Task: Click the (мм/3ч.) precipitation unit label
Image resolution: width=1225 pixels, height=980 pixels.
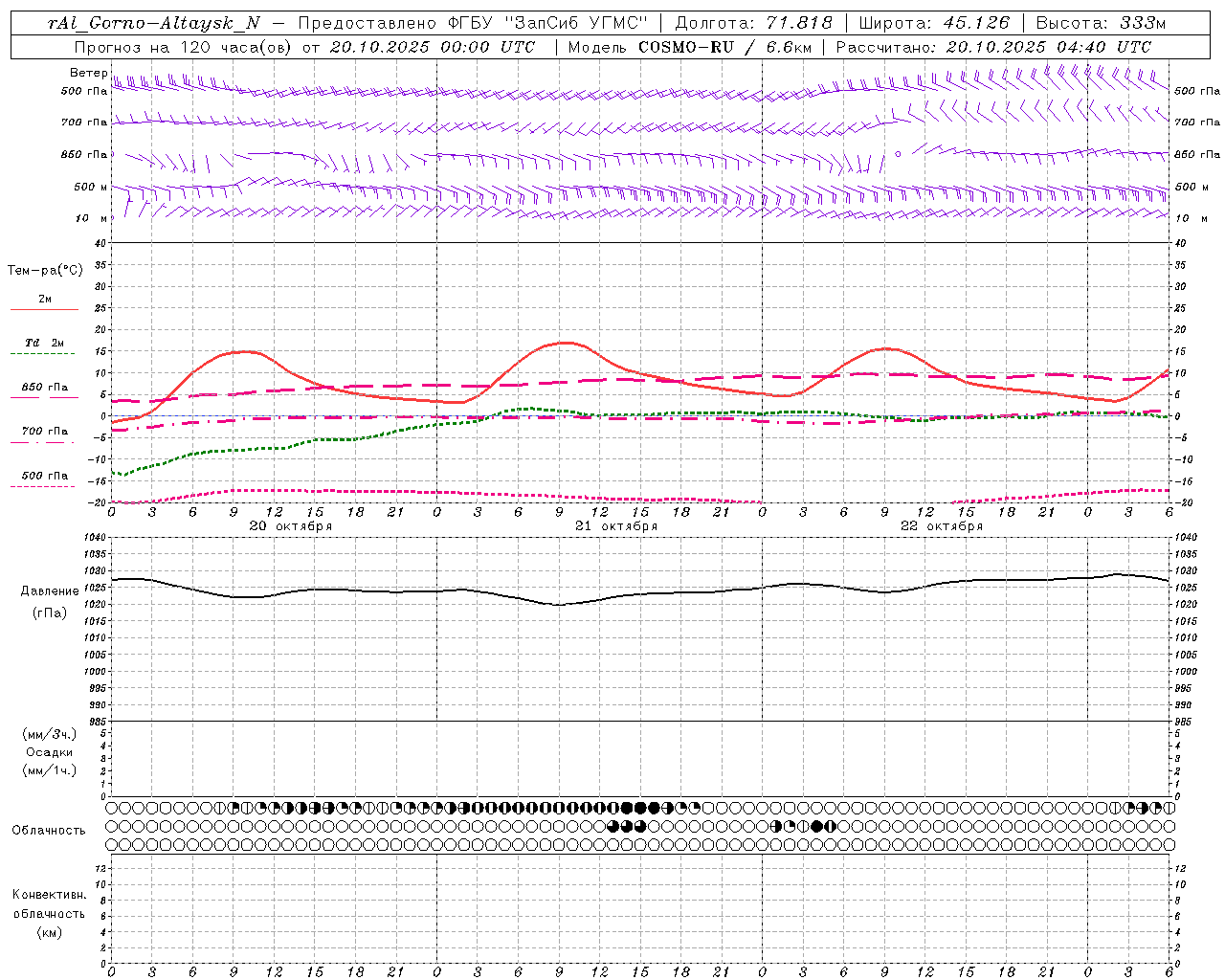Action: (x=50, y=734)
